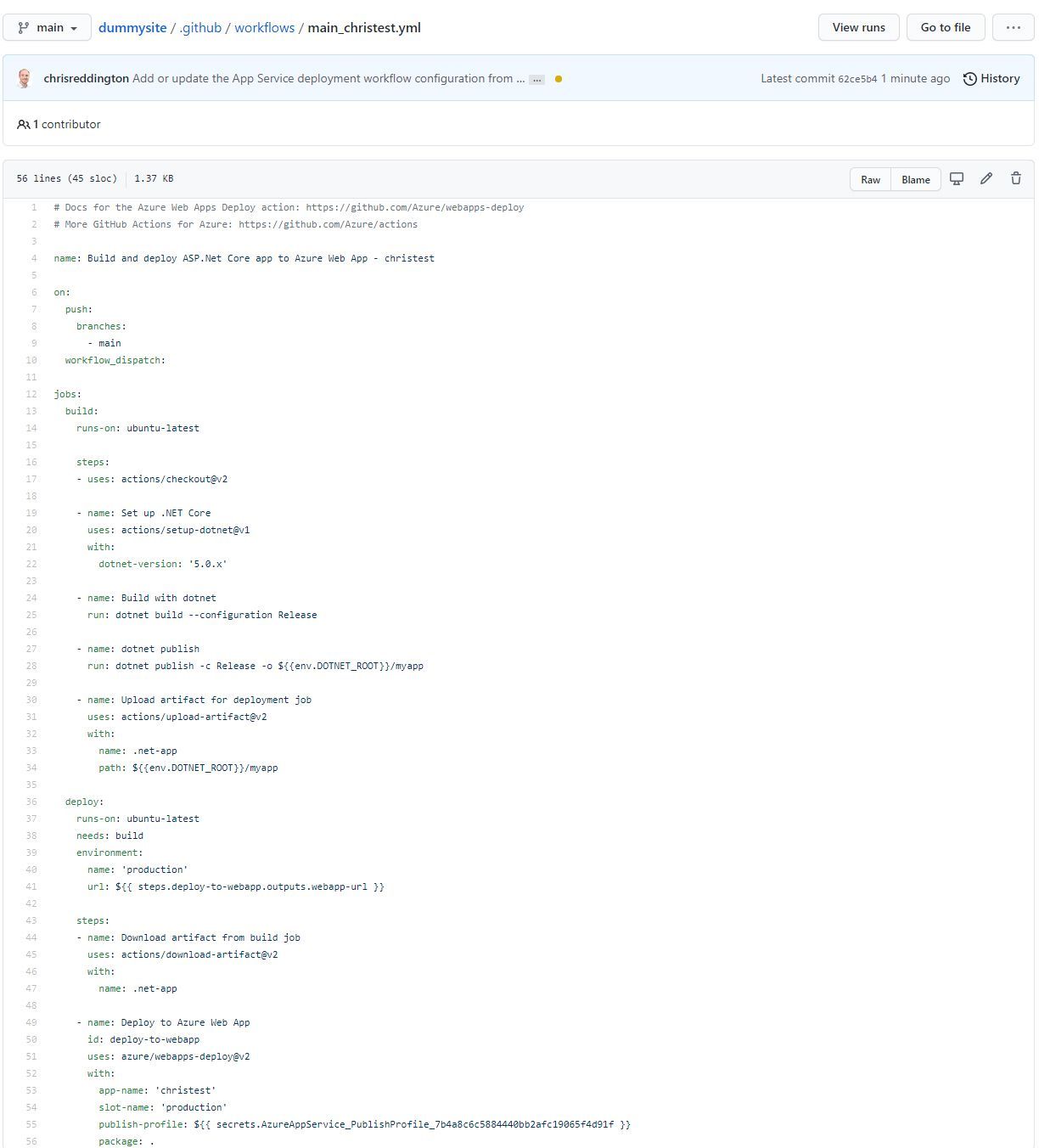
Task: Open the Blame view
Action: coord(915,179)
